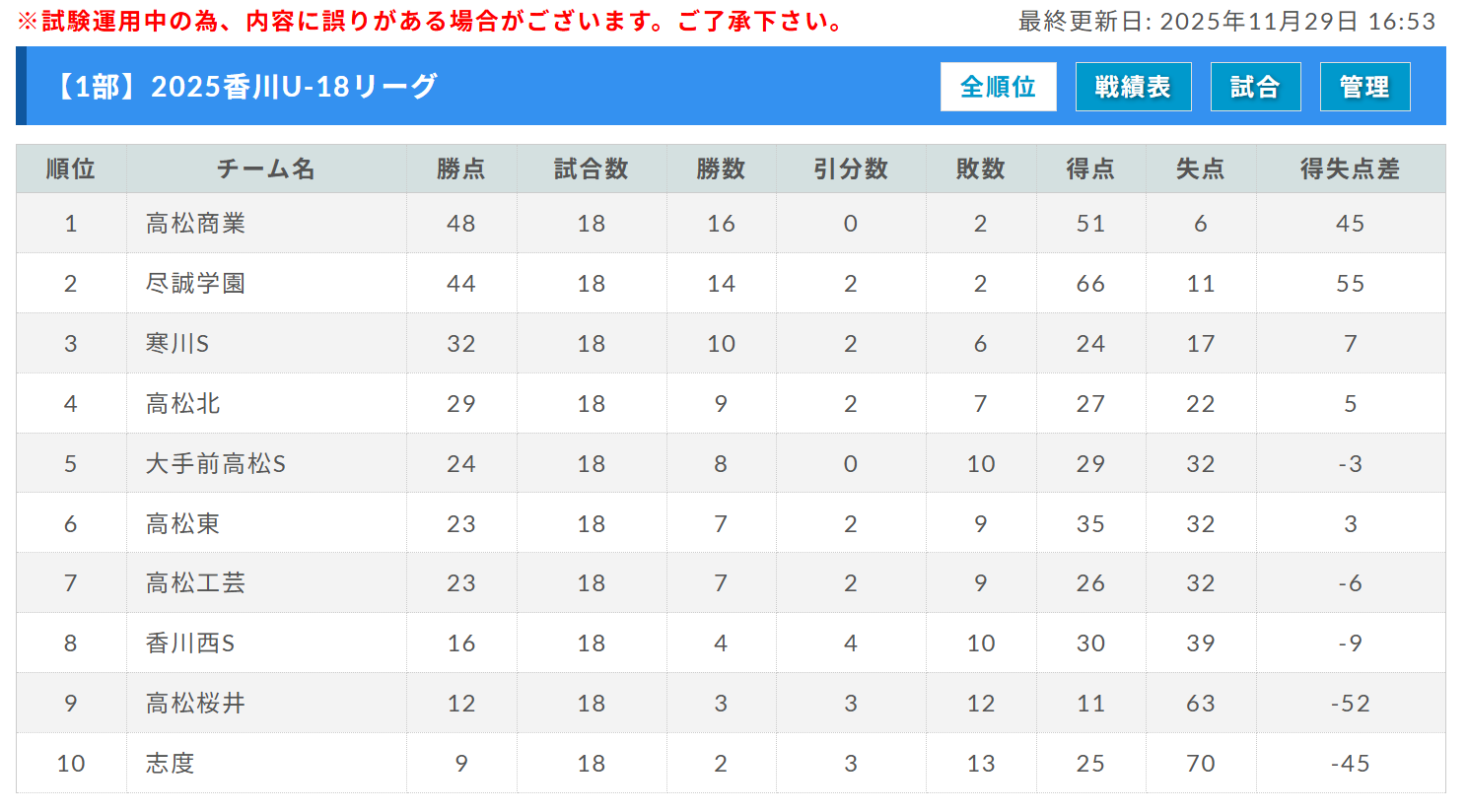The width and height of the screenshot is (1468, 812).
Task: Click the 勝点 column header
Action: click(460, 169)
